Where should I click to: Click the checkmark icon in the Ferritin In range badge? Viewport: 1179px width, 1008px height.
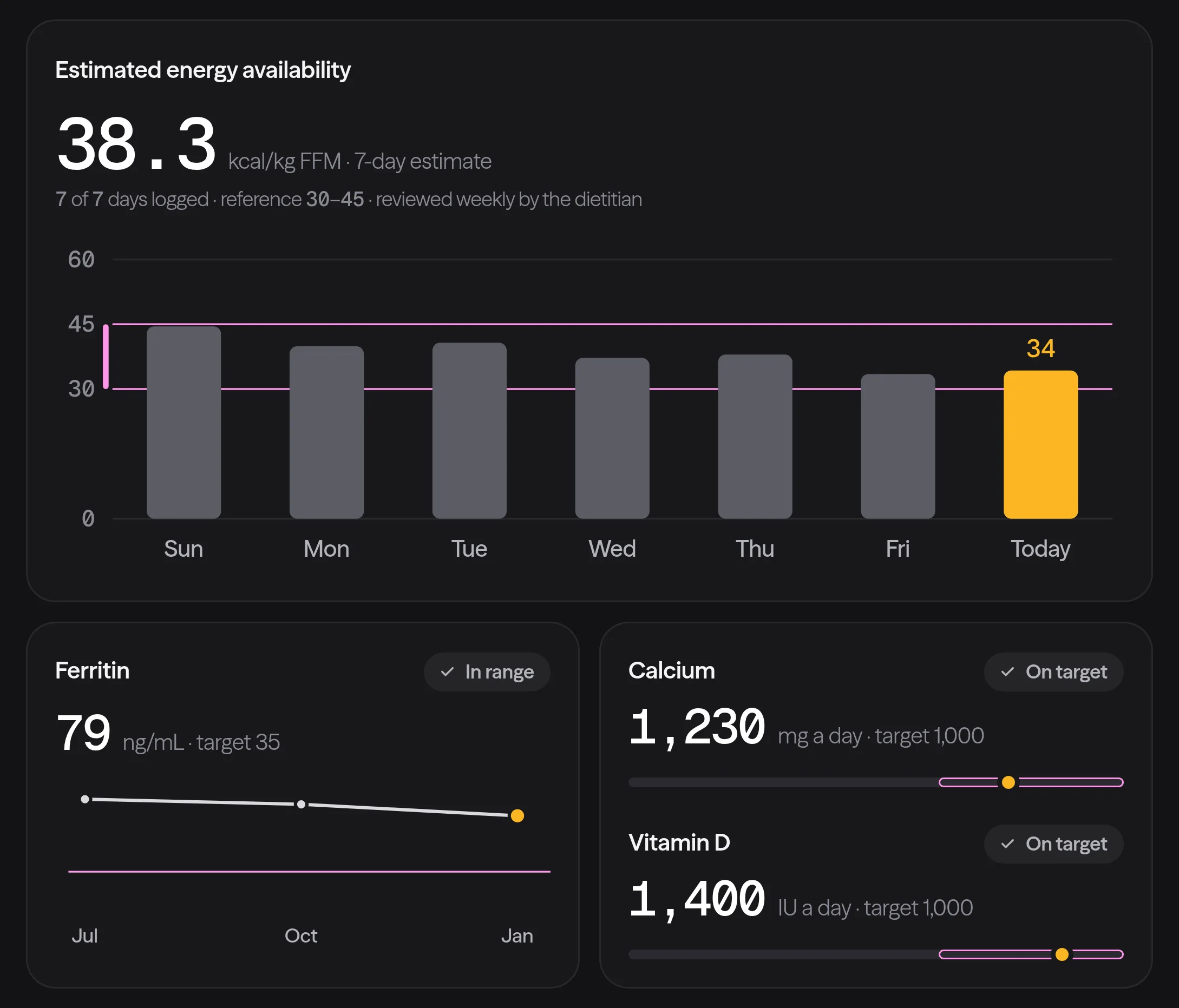click(447, 672)
